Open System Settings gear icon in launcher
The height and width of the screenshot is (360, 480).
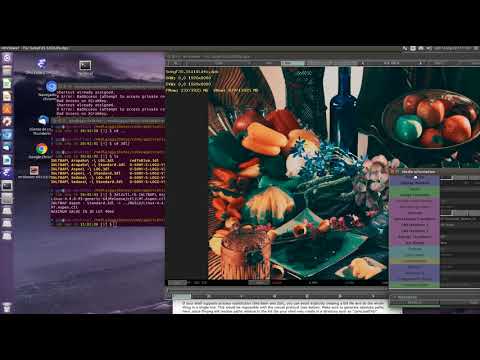pos(7,121)
